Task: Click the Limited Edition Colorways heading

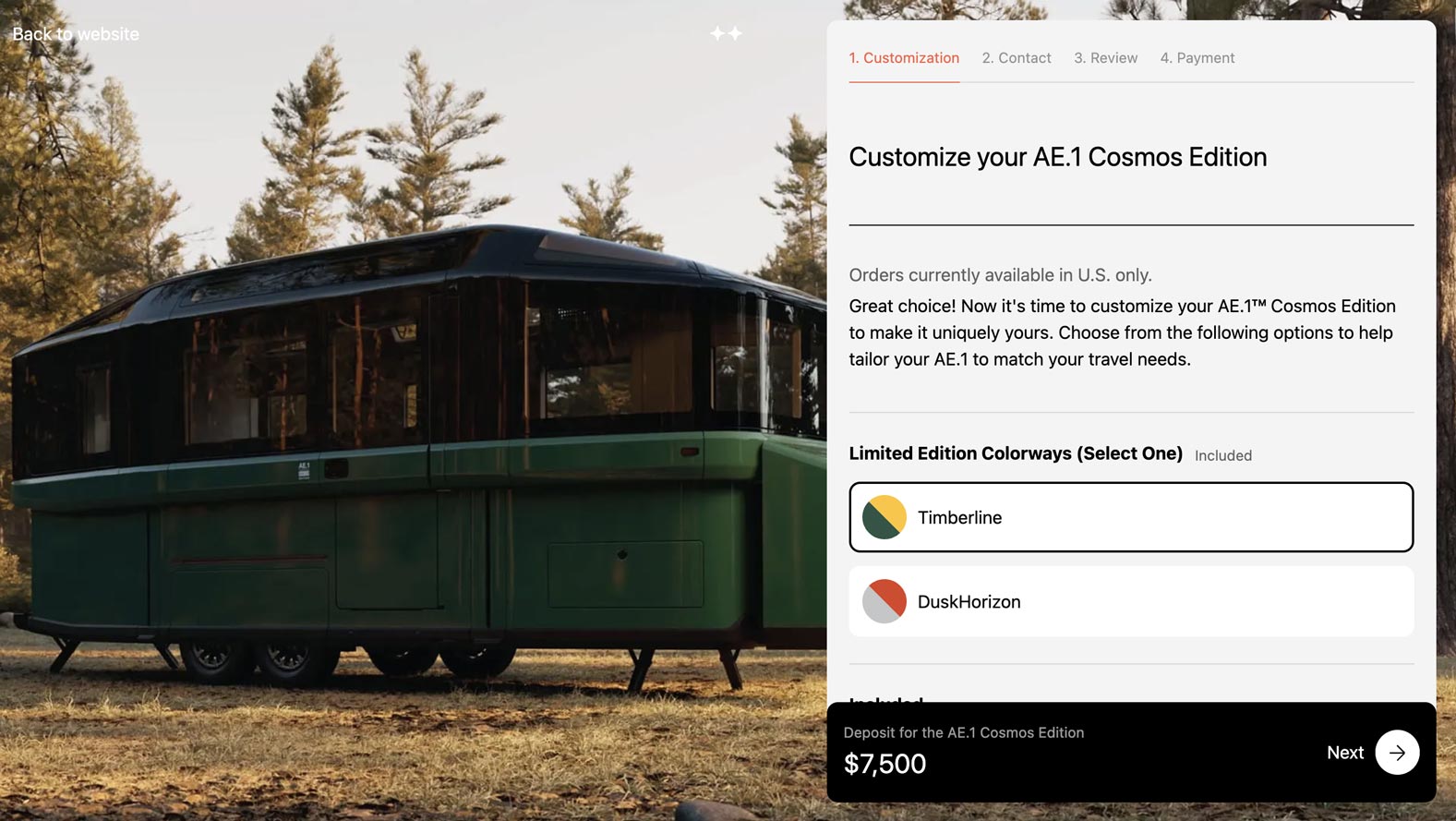Action: (x=1016, y=453)
